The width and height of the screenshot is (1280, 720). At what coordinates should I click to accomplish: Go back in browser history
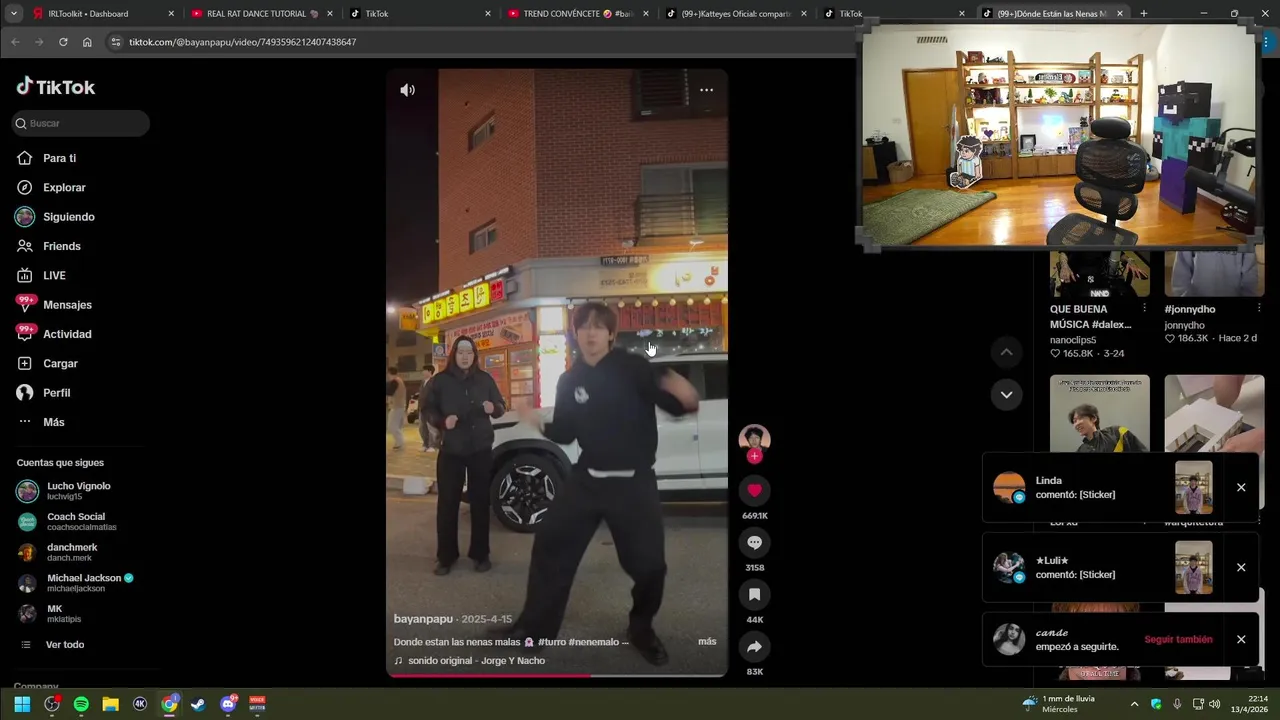15,42
